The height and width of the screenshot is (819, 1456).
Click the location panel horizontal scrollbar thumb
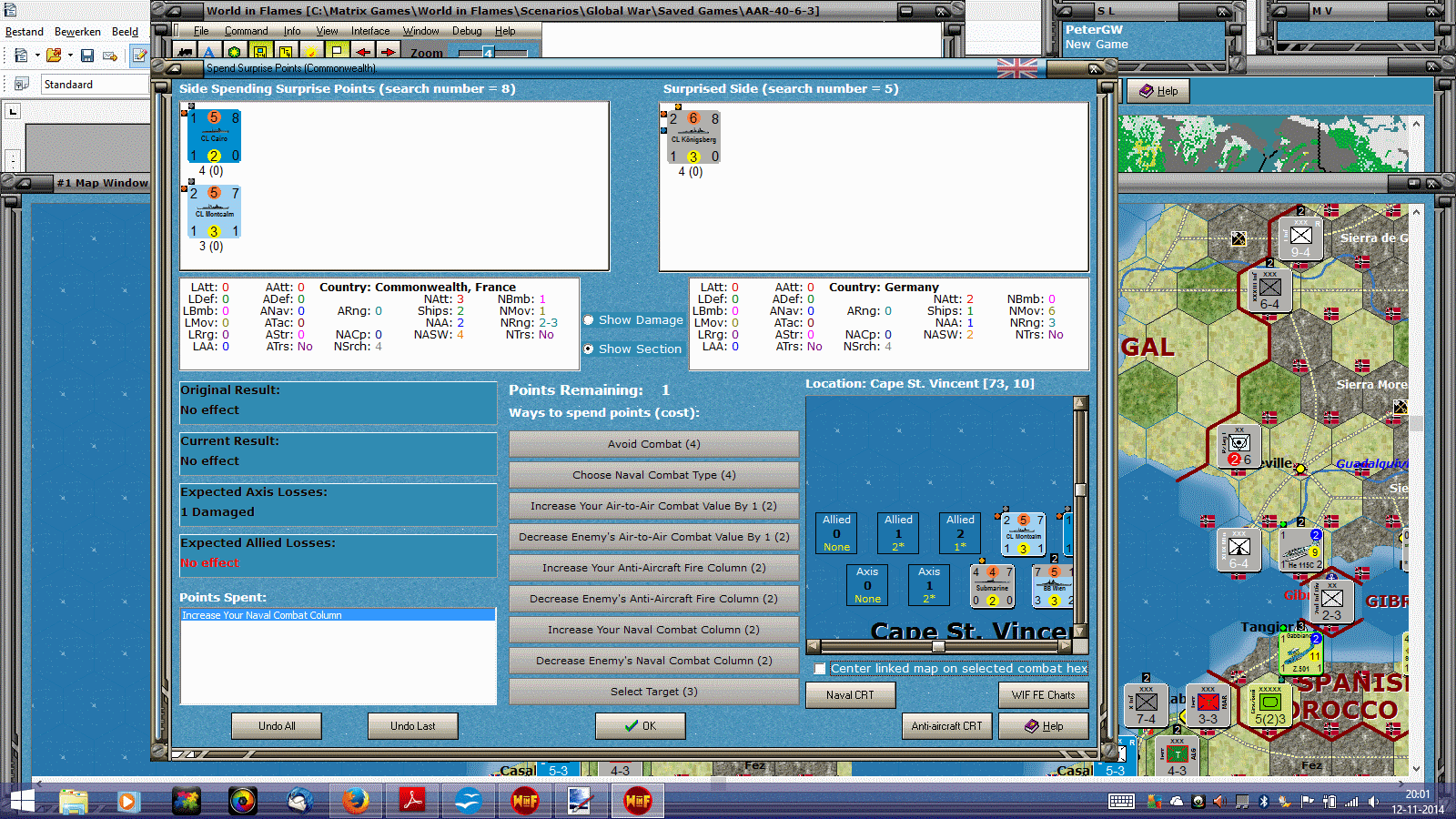click(x=938, y=646)
